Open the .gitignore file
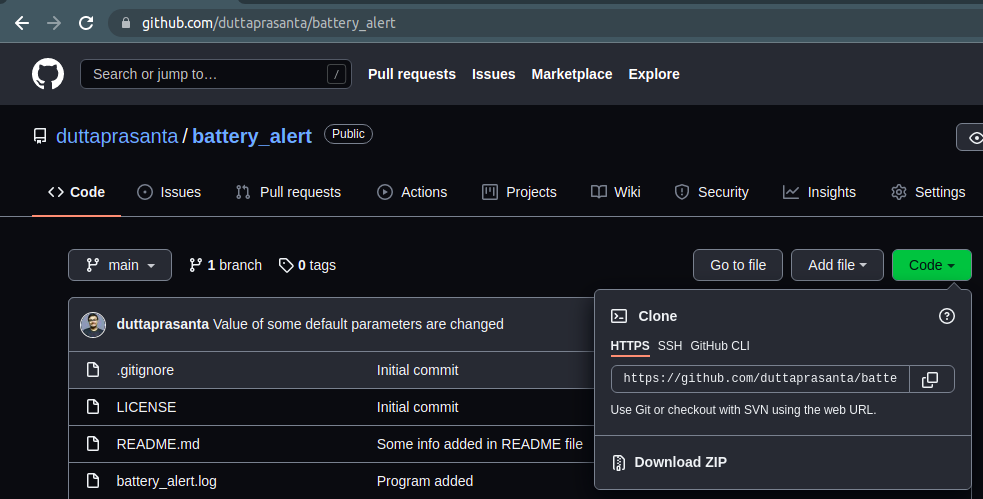 coord(145,370)
